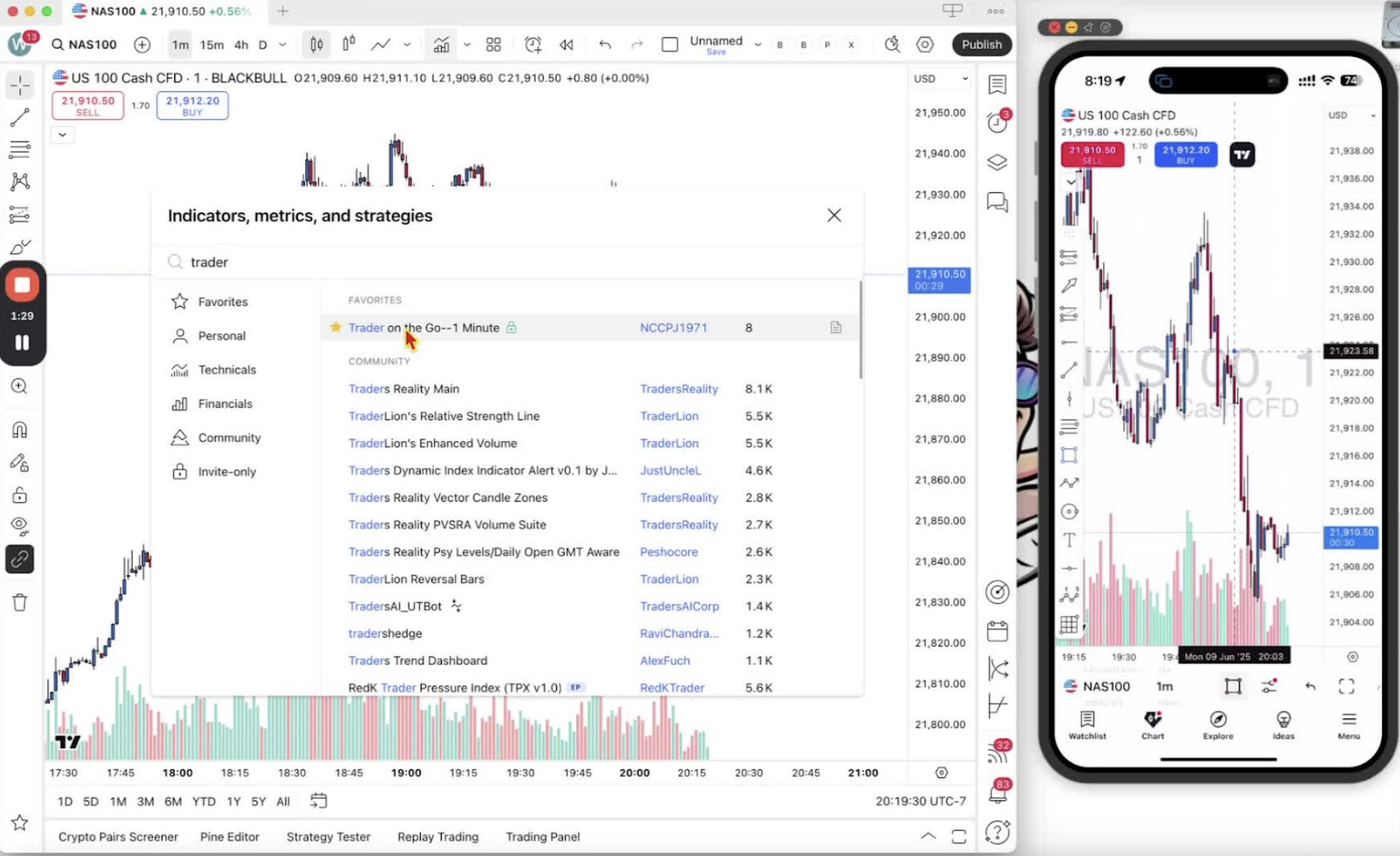Toggle lock all drawing tools
The height and width of the screenshot is (856, 1400).
click(20, 495)
